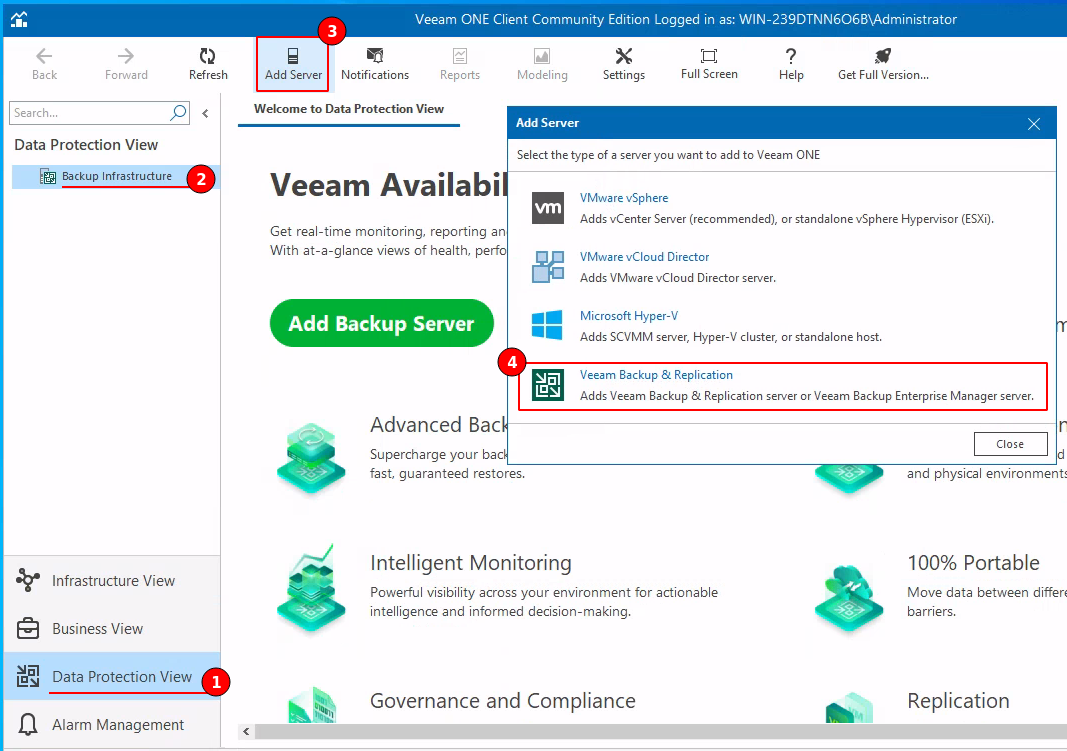Open the Modeling toolbar item
This screenshot has height=751, width=1067.
pos(542,64)
